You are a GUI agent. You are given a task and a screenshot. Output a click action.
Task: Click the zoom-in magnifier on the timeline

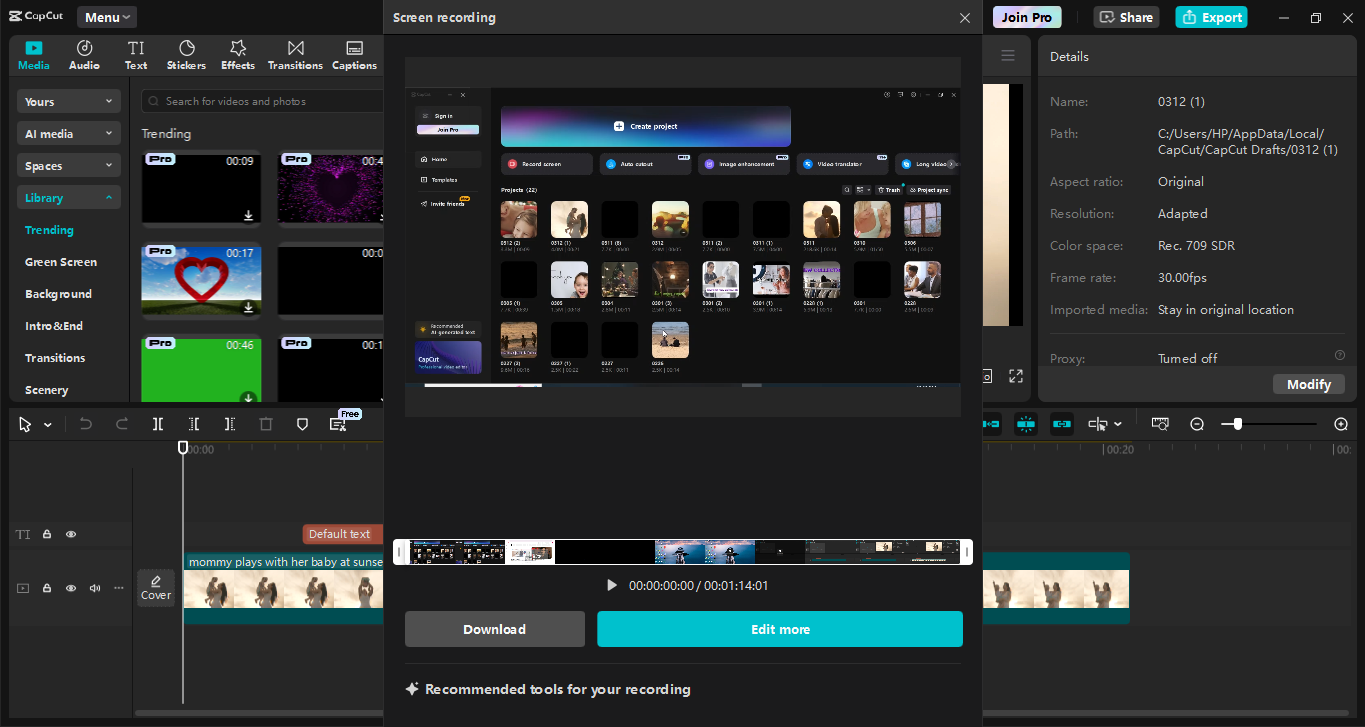[1340, 424]
